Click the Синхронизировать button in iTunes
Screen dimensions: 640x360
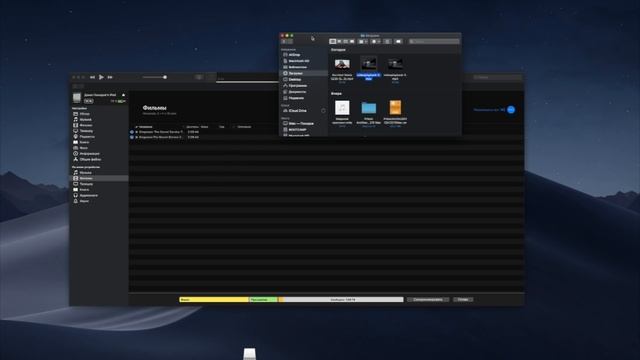pyautogui.click(x=428, y=300)
